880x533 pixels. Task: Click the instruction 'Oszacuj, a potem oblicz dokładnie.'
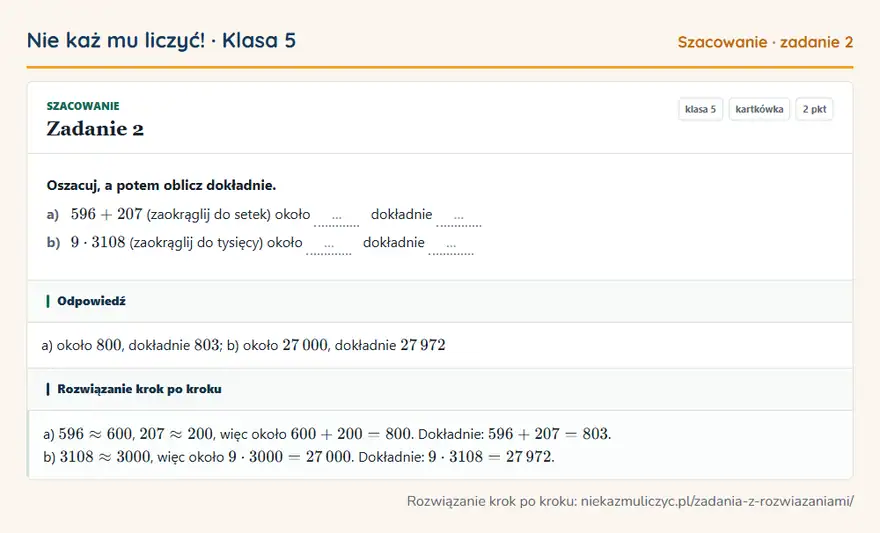[161, 185]
